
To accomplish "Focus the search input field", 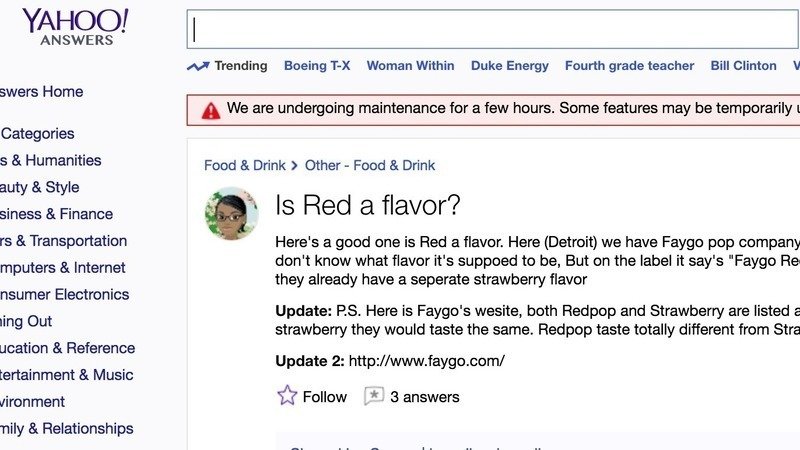I will 493,30.
